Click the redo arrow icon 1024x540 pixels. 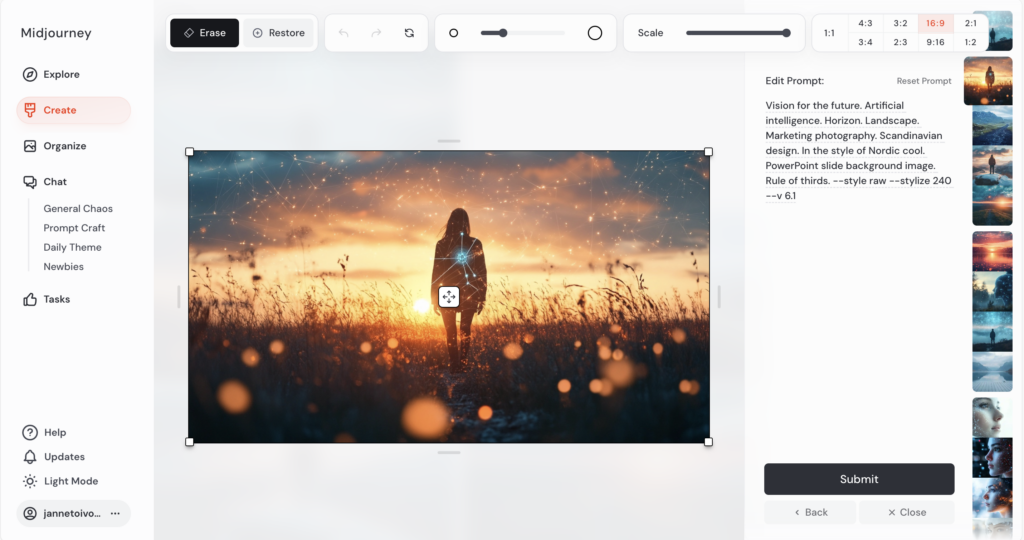[376, 33]
